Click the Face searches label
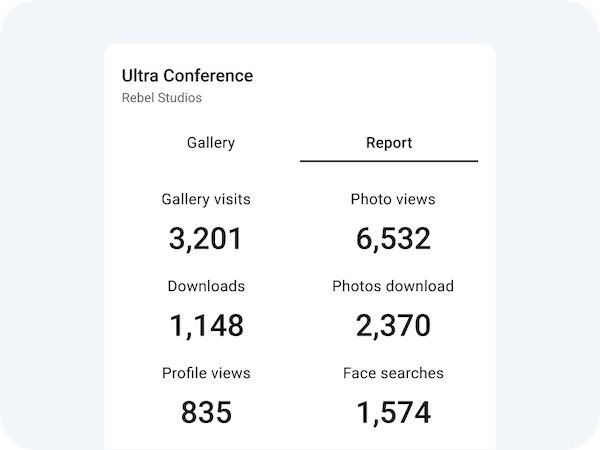600x450 pixels. pos(393,373)
